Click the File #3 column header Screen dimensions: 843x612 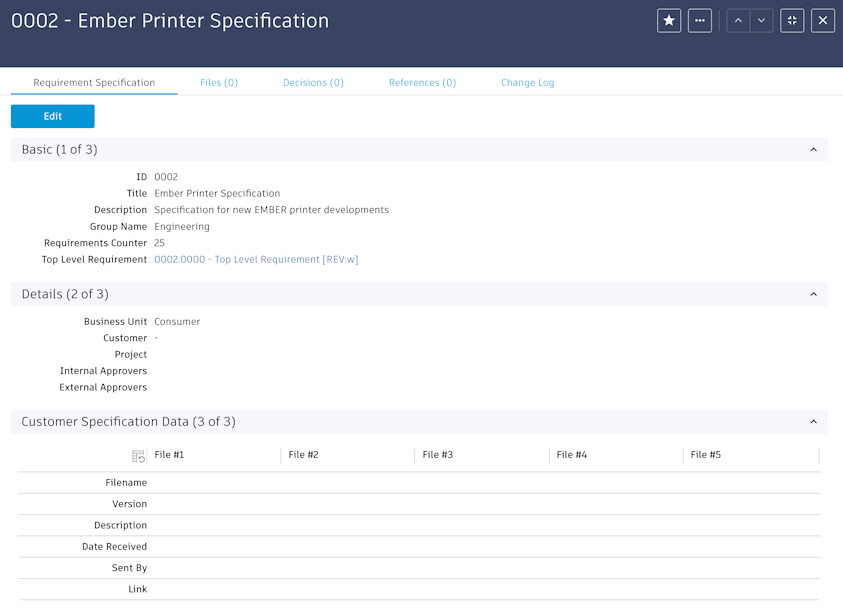point(438,454)
